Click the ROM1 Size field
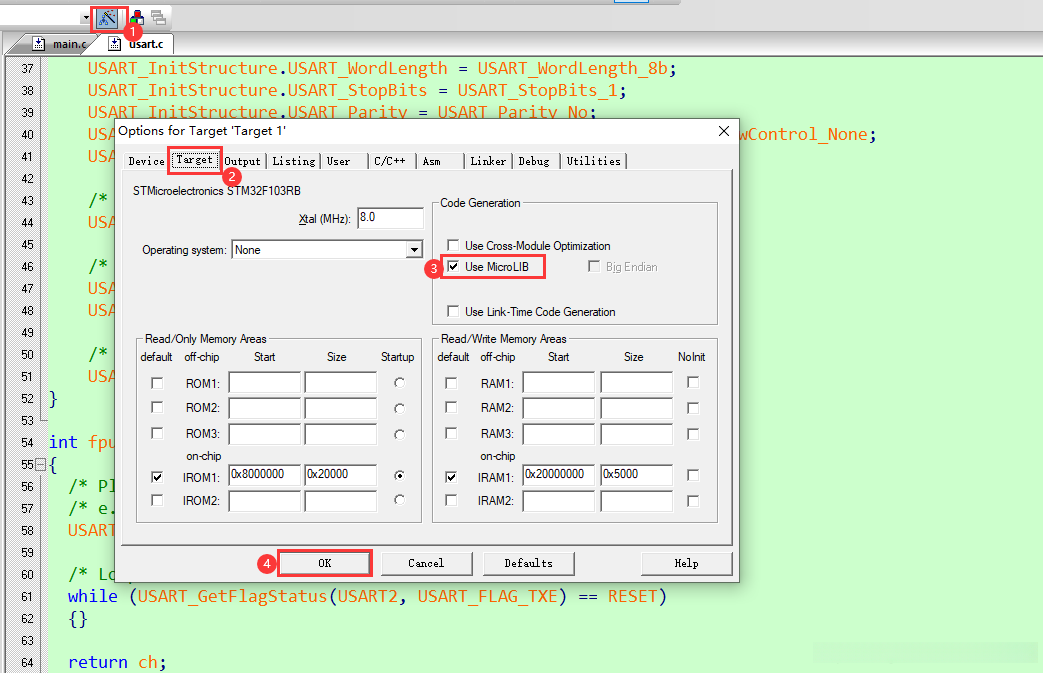 (341, 382)
